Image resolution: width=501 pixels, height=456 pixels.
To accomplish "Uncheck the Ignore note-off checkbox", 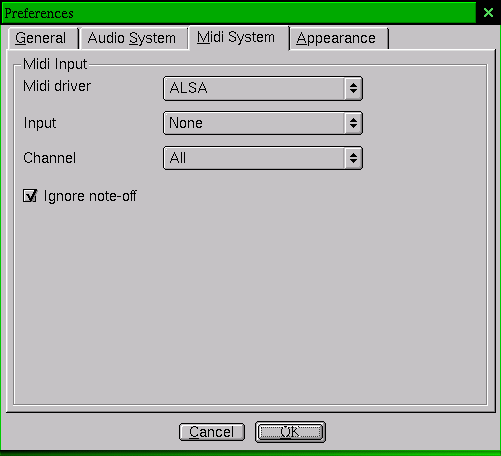I will click(30, 196).
